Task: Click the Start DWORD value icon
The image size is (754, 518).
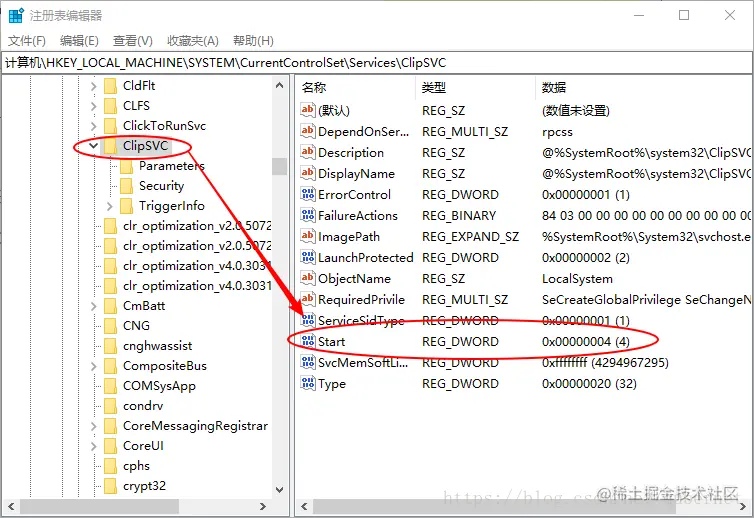Action: tap(308, 341)
